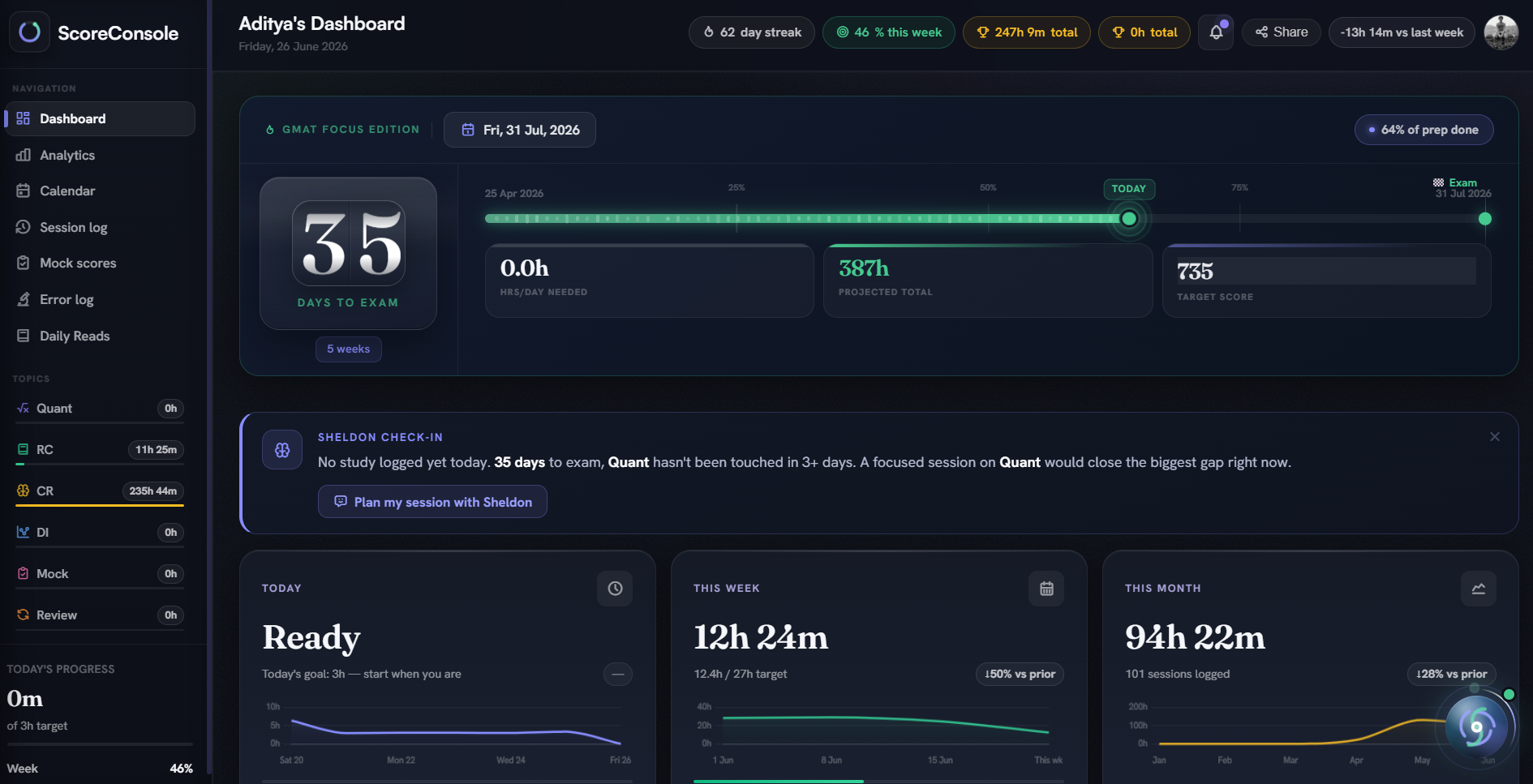The width and height of the screenshot is (1533, 784).
Task: Click the Dashboard grid icon
Action: (23, 118)
